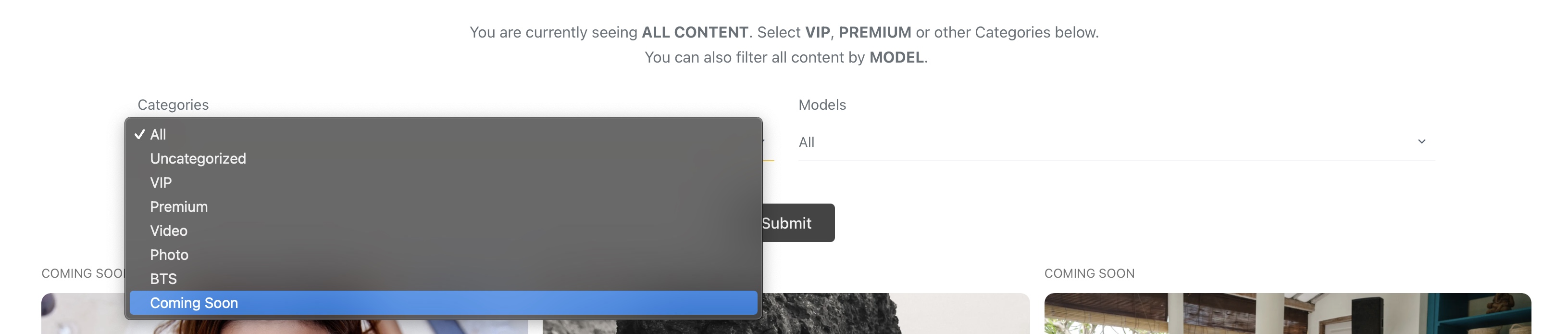
Task: Choose the Photo category option
Action: [x=169, y=255]
